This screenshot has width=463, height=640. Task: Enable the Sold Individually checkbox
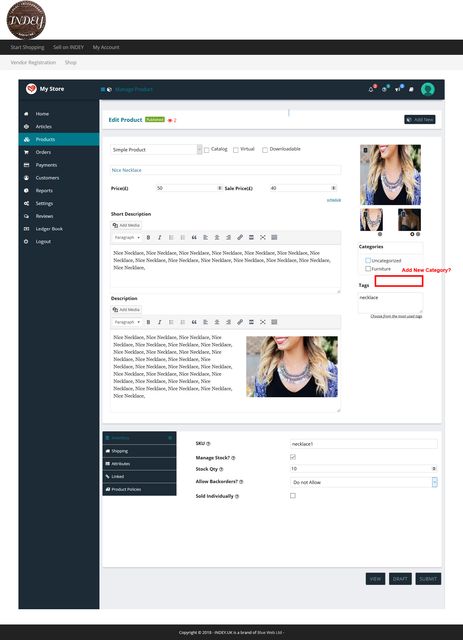(293, 496)
